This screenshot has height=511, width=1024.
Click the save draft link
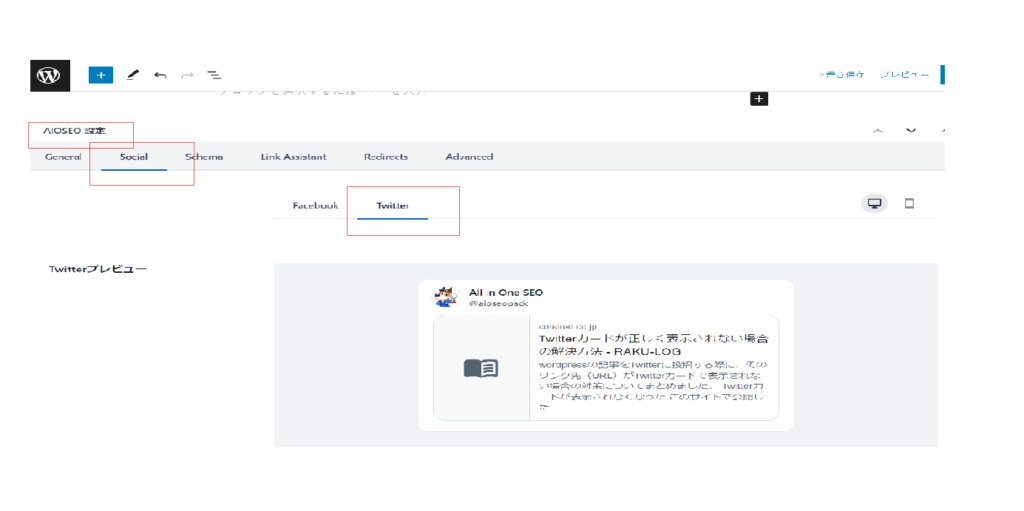pyautogui.click(x=842, y=75)
